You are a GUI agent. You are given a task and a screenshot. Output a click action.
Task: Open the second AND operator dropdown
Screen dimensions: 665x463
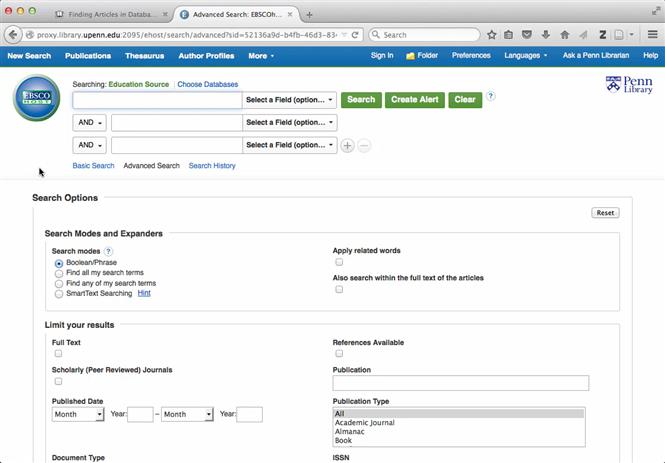89,145
